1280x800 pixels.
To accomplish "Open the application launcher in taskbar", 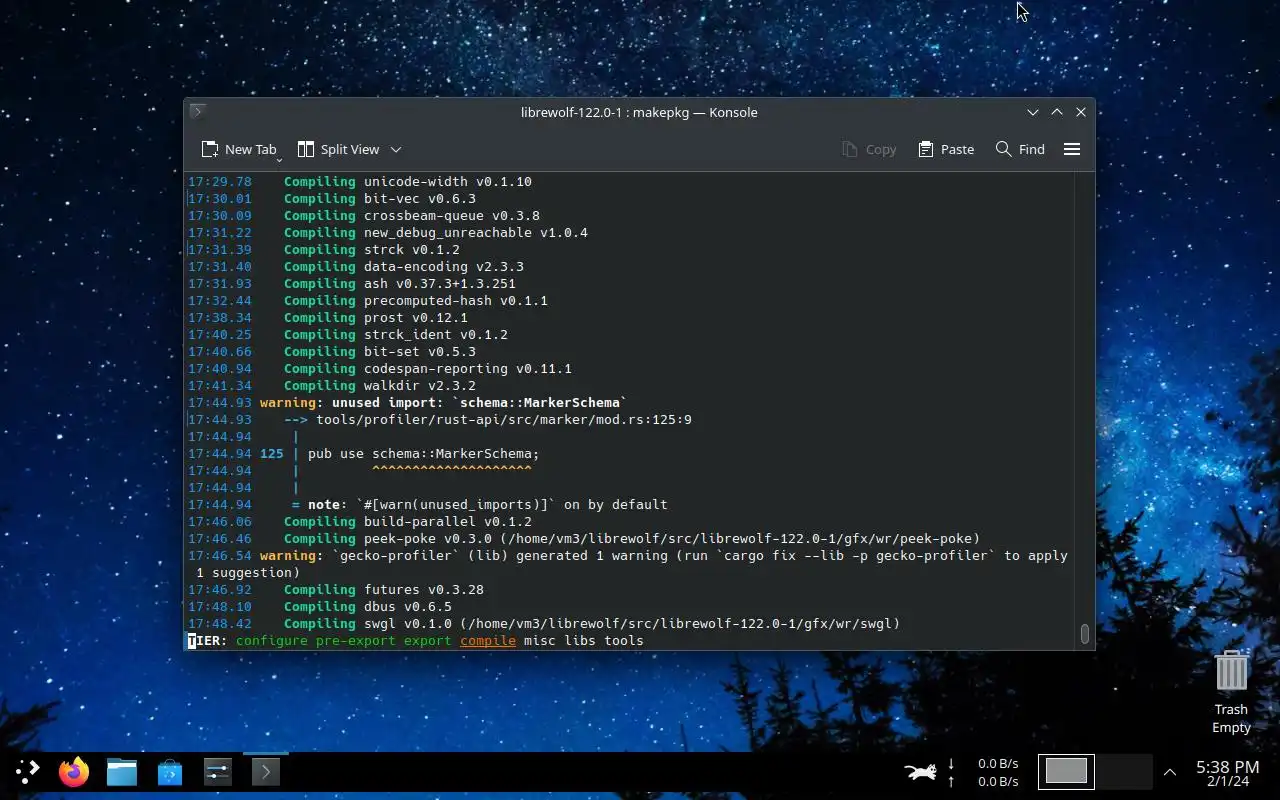I will pyautogui.click(x=27, y=771).
